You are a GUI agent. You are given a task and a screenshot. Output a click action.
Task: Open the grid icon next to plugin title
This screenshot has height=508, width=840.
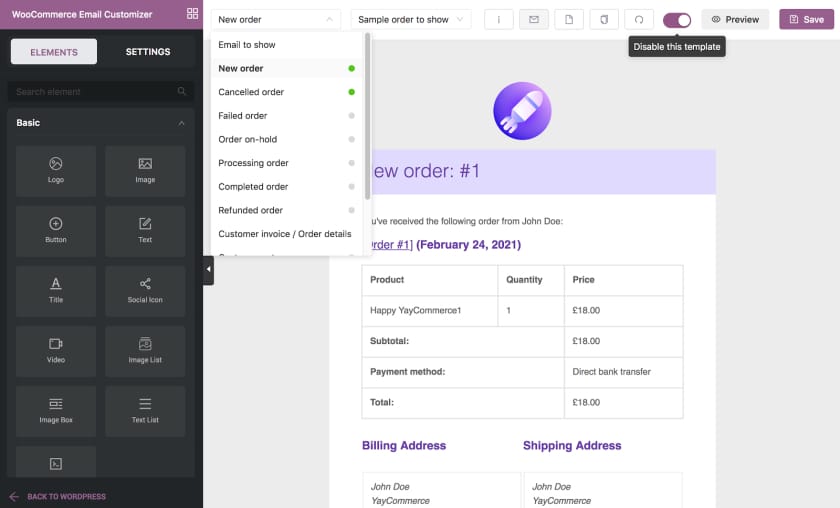click(x=192, y=14)
